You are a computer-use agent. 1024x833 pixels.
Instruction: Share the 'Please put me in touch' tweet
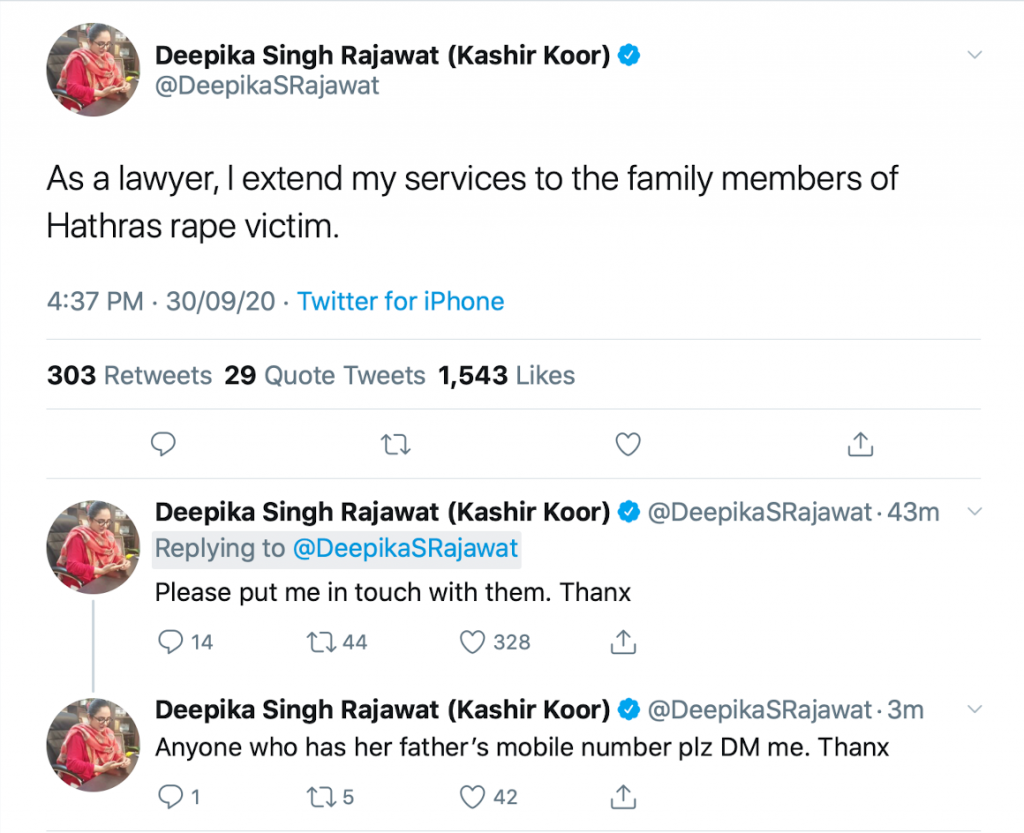pyautogui.click(x=623, y=642)
